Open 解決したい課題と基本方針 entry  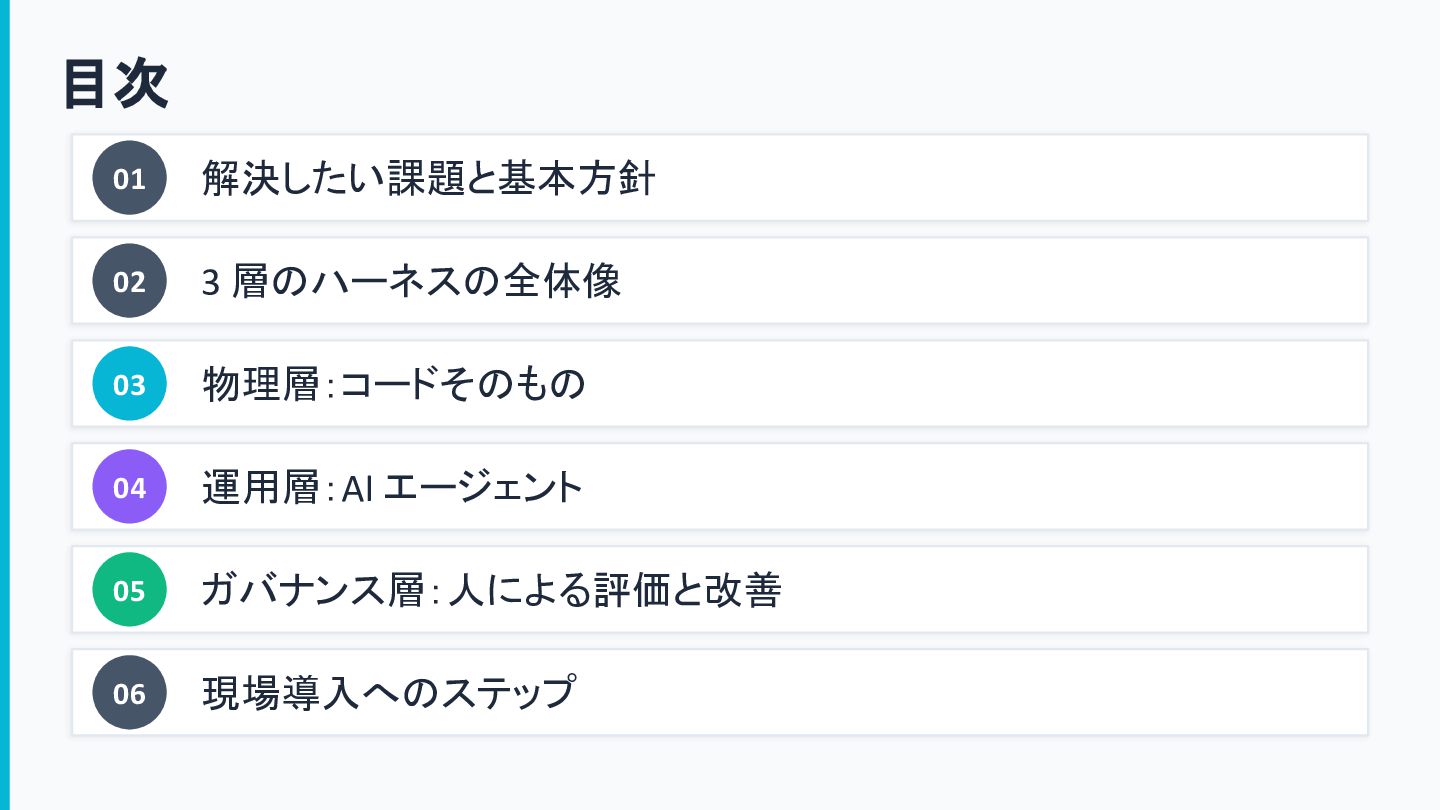428,179
